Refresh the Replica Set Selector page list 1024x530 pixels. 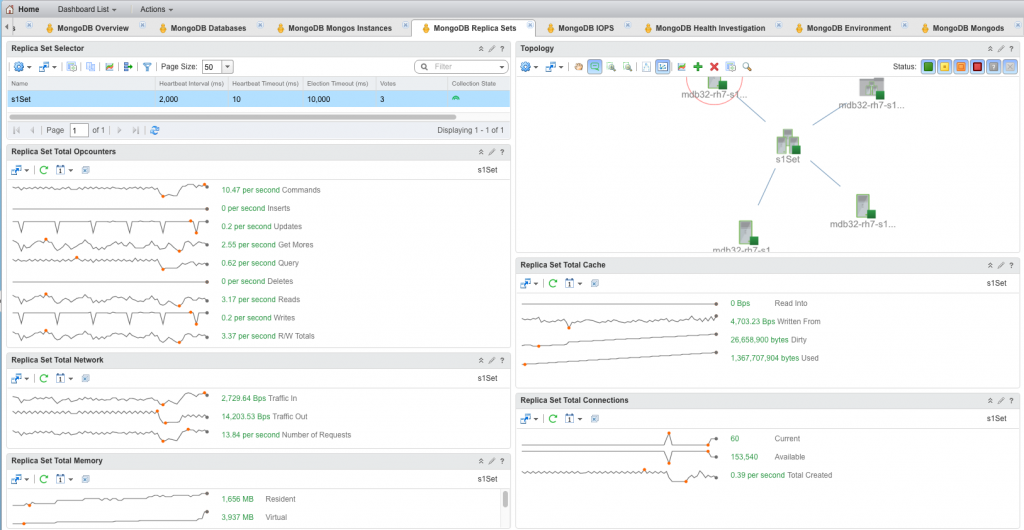pos(154,130)
